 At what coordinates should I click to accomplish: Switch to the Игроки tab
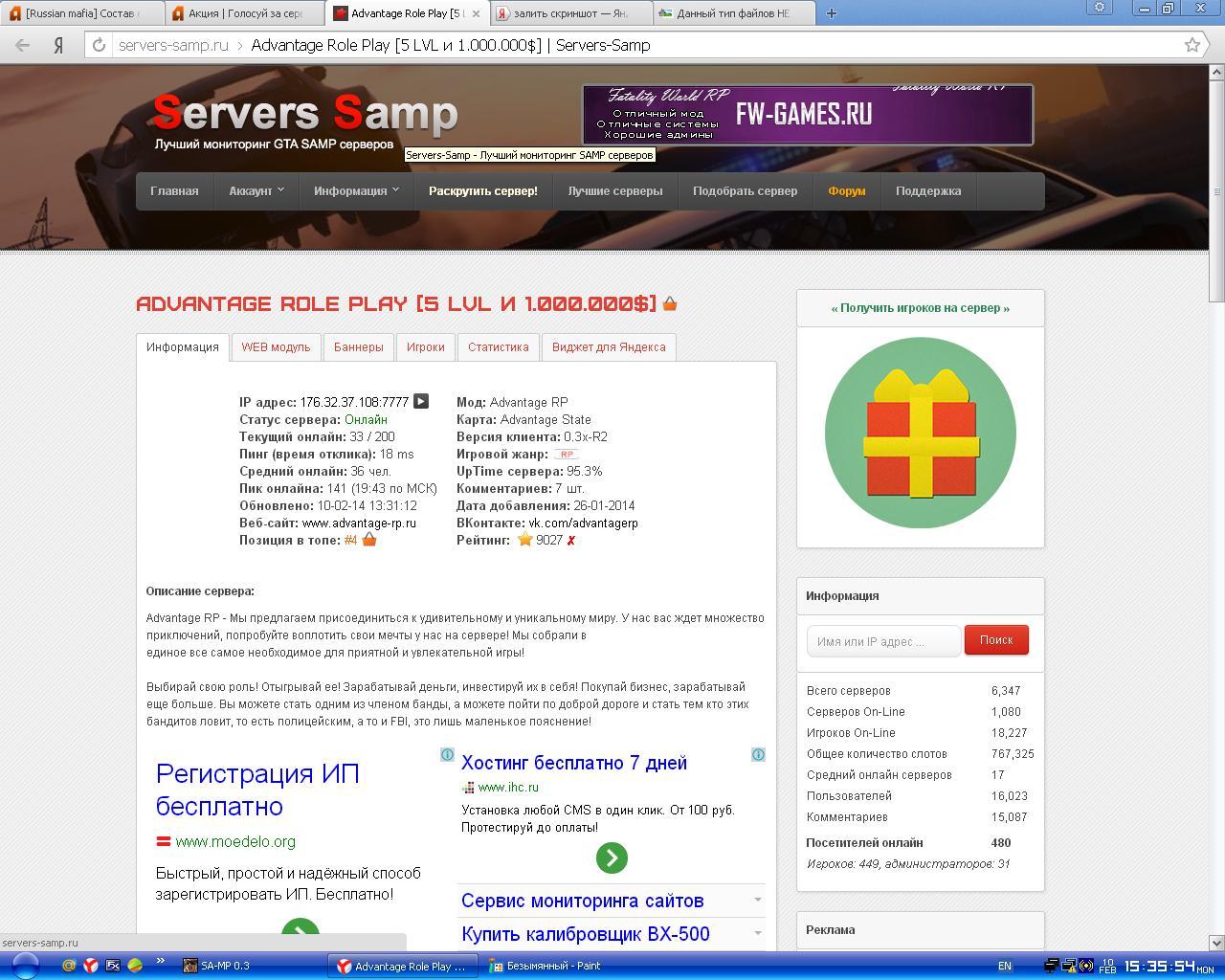pyautogui.click(x=426, y=346)
